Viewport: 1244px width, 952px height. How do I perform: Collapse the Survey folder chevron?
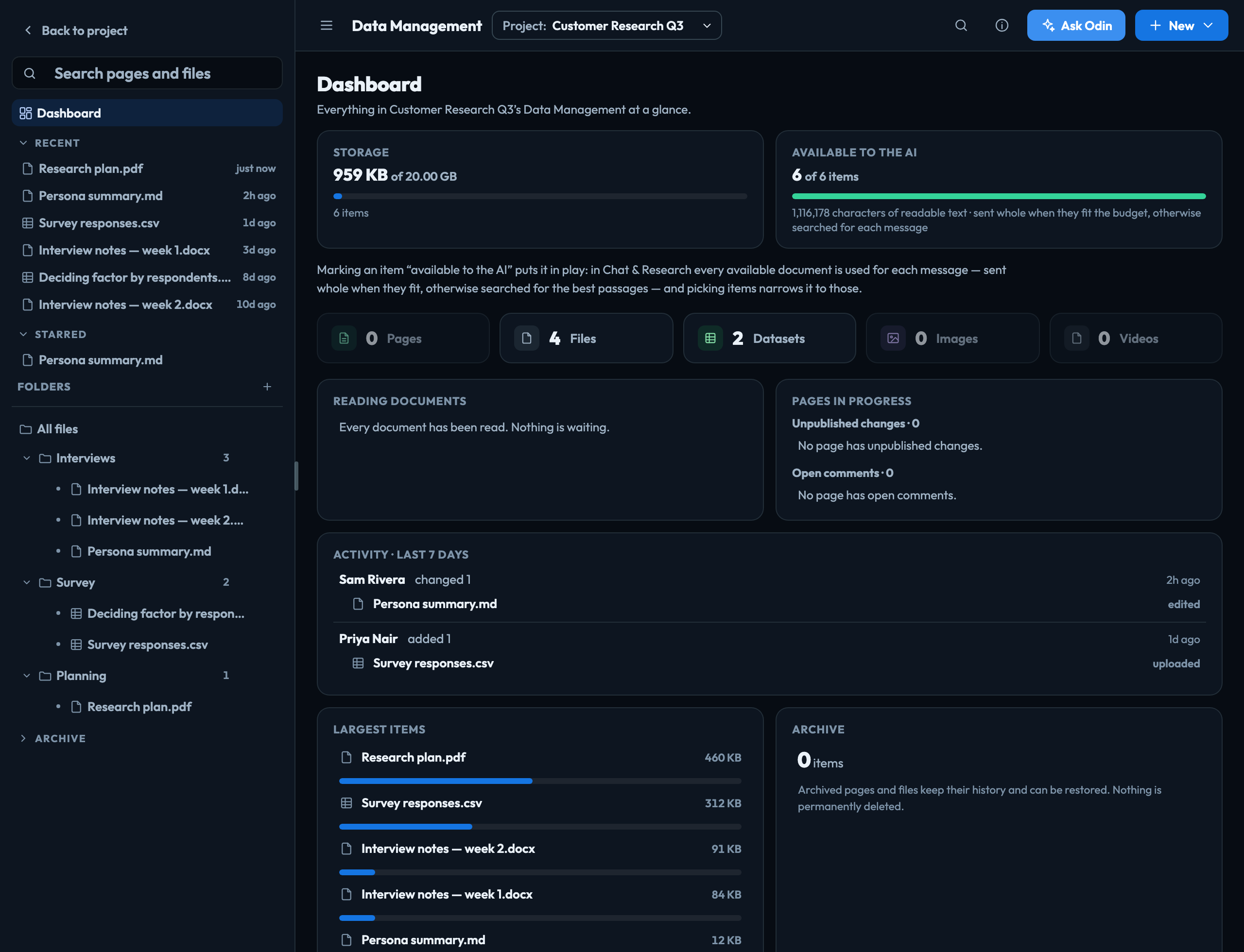[27, 582]
